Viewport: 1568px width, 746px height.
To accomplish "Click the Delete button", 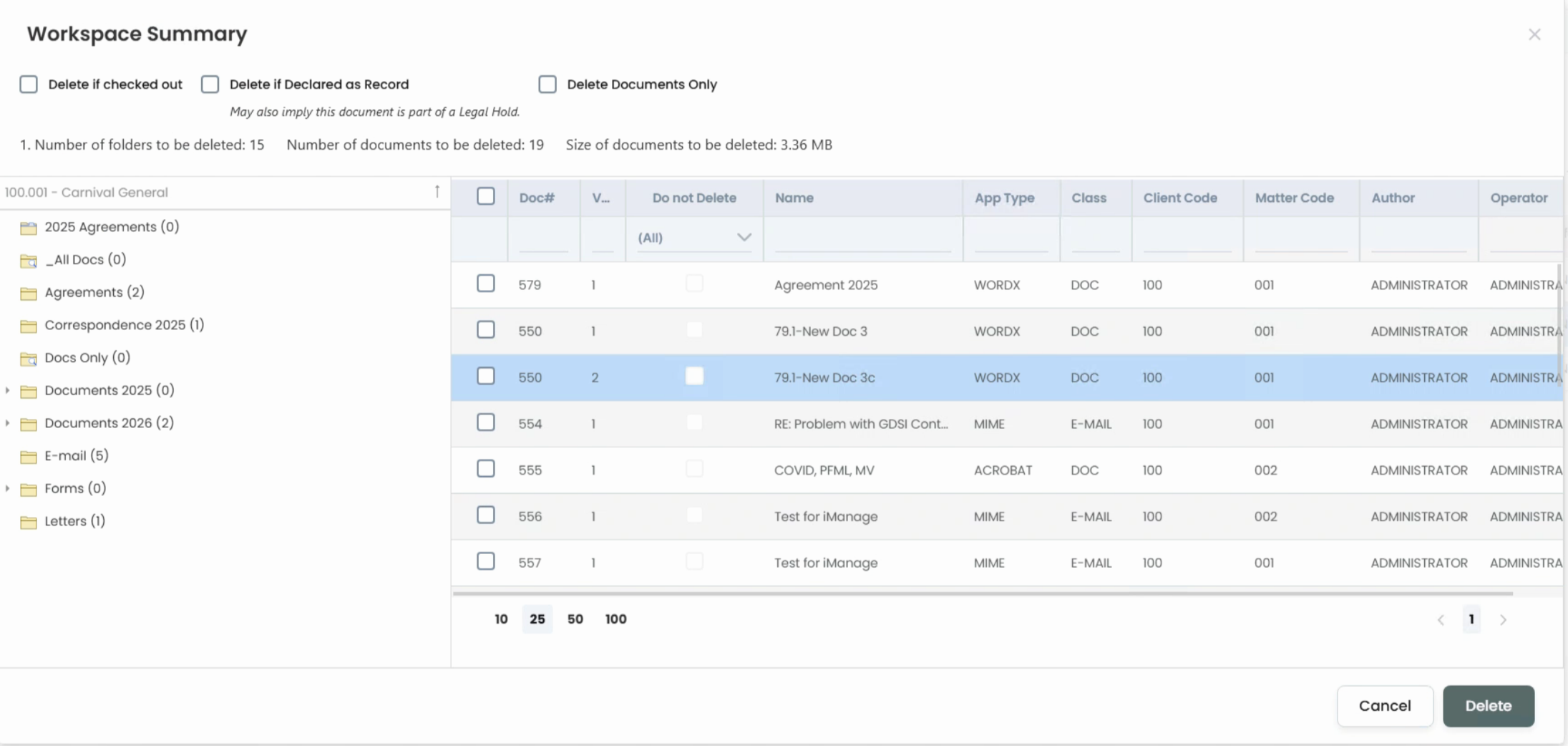I will click(1489, 706).
